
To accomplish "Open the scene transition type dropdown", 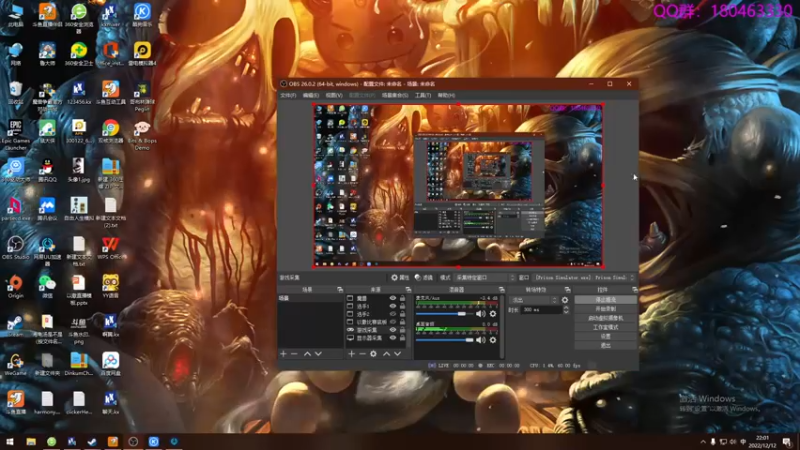I will pos(534,300).
